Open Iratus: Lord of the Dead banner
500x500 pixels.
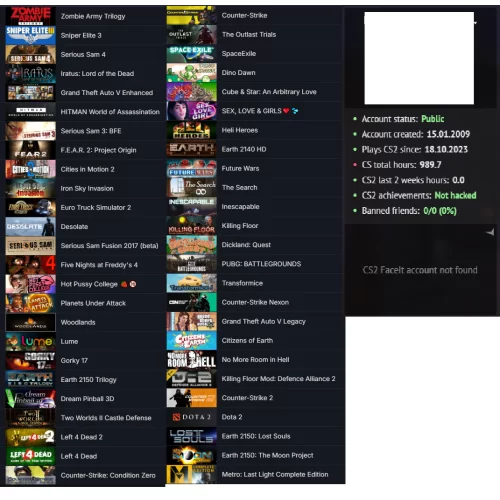point(30,73)
